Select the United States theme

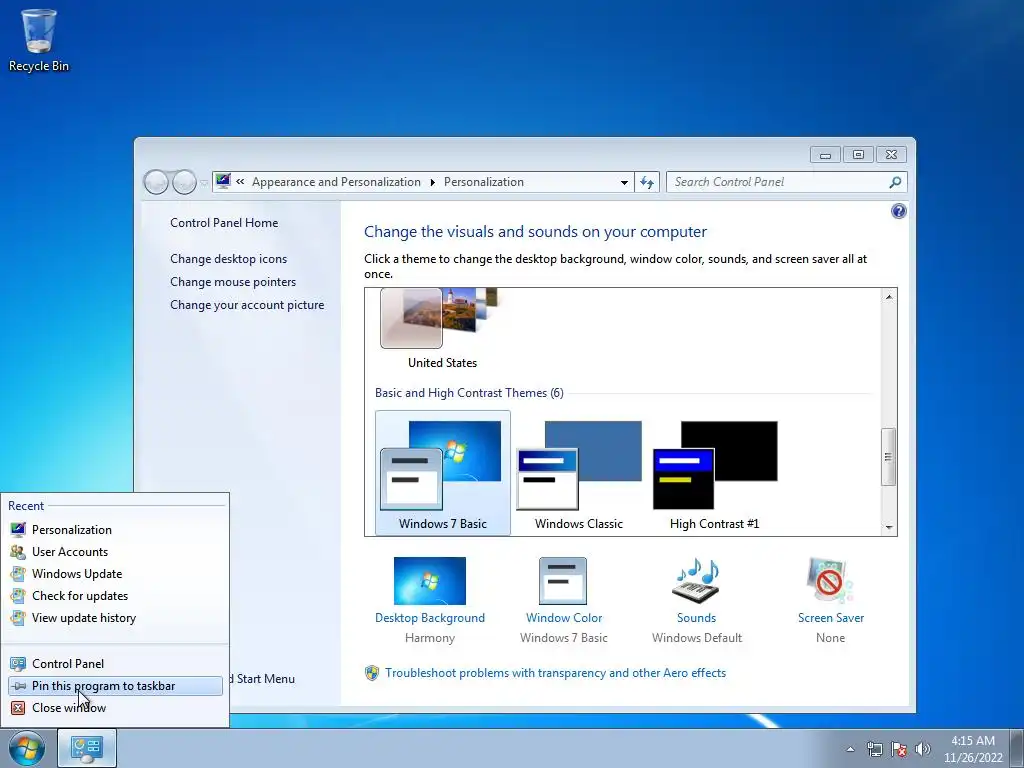pos(443,328)
